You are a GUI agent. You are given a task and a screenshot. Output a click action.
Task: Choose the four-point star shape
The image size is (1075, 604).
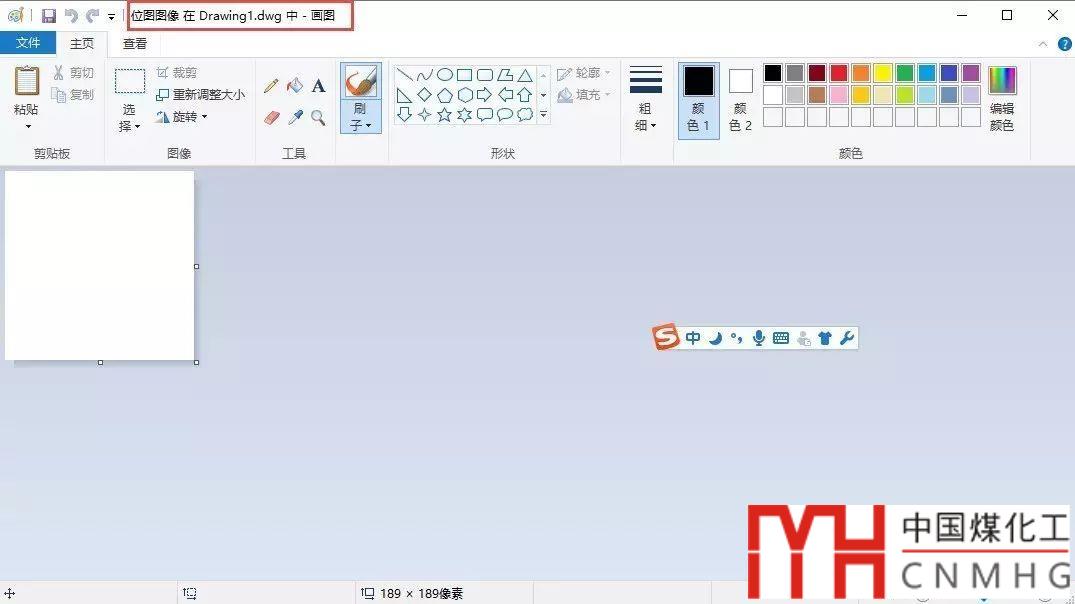tap(424, 114)
